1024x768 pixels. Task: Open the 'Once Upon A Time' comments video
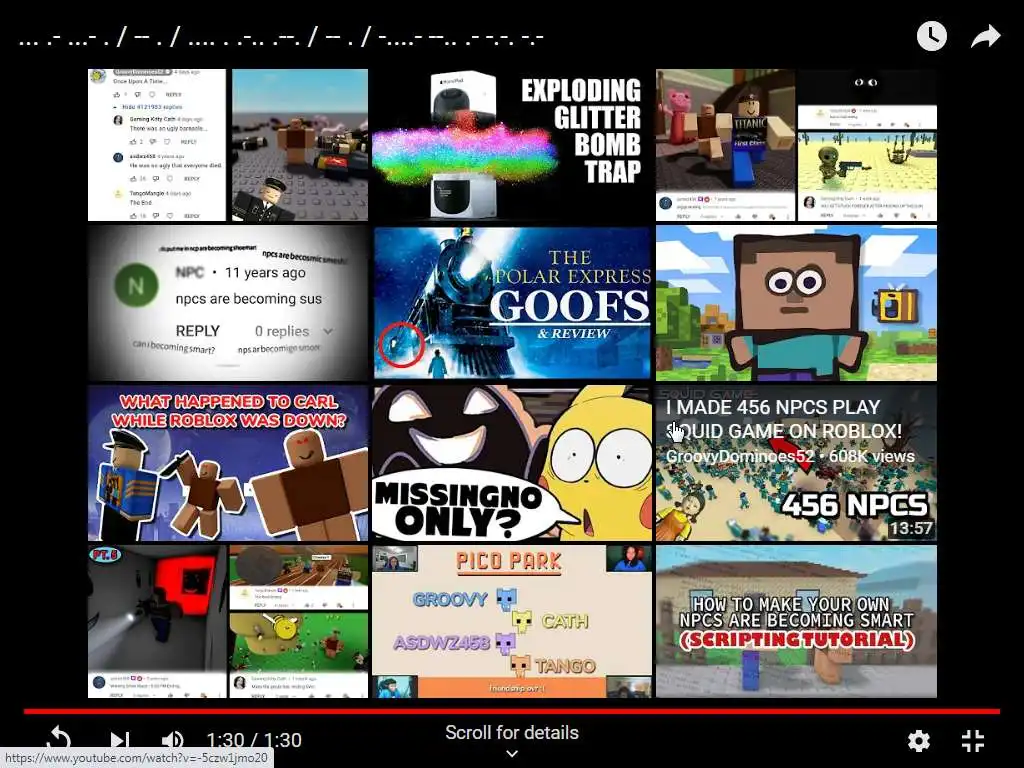(228, 145)
